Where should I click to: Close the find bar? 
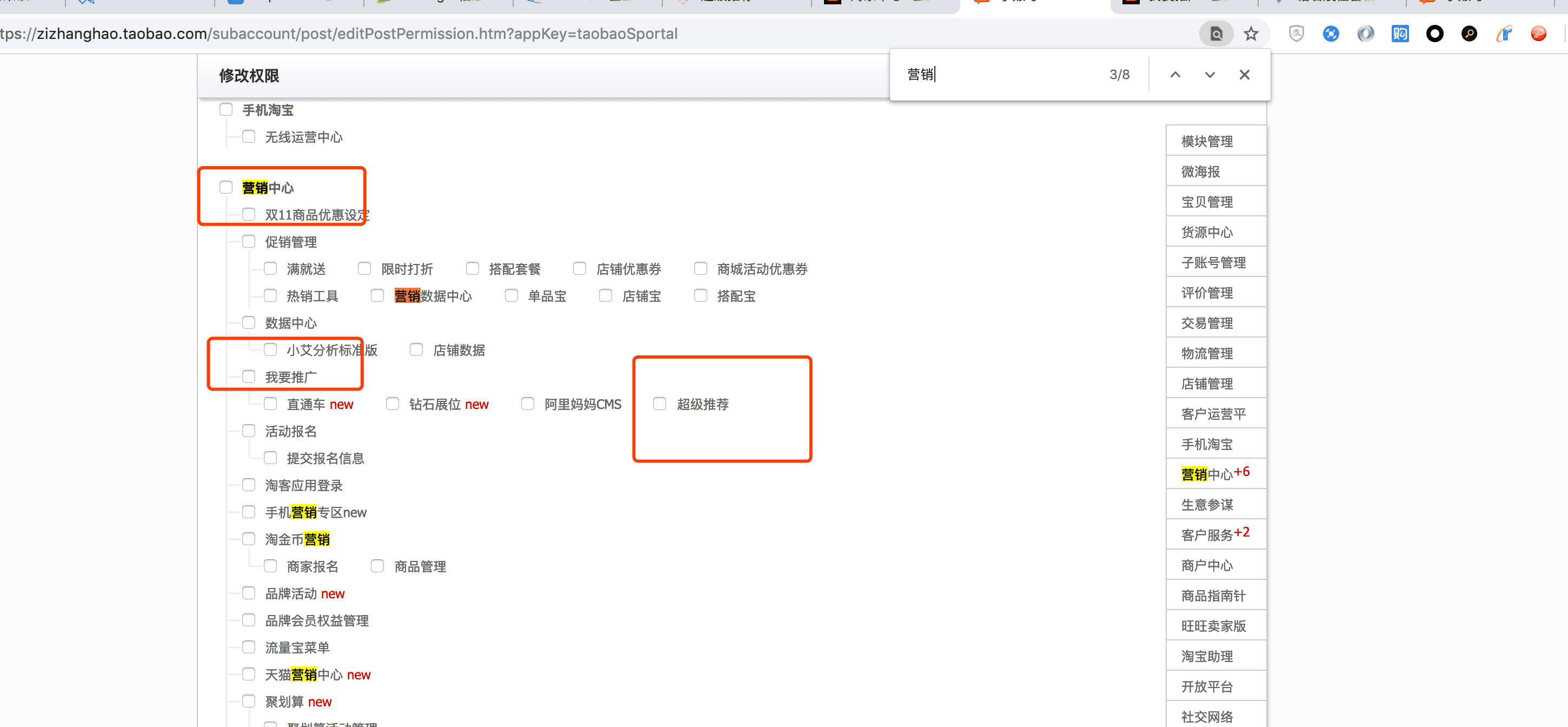1245,74
